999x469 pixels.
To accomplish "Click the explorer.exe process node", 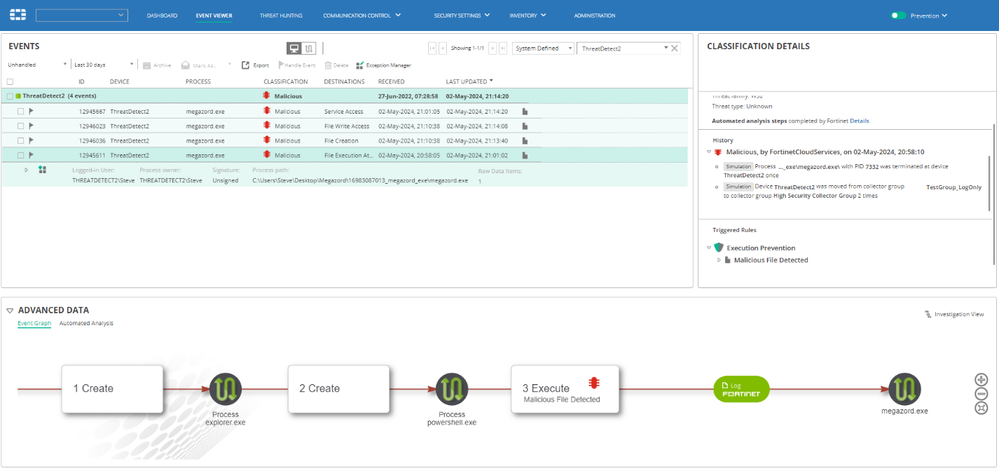I will tap(226, 389).
